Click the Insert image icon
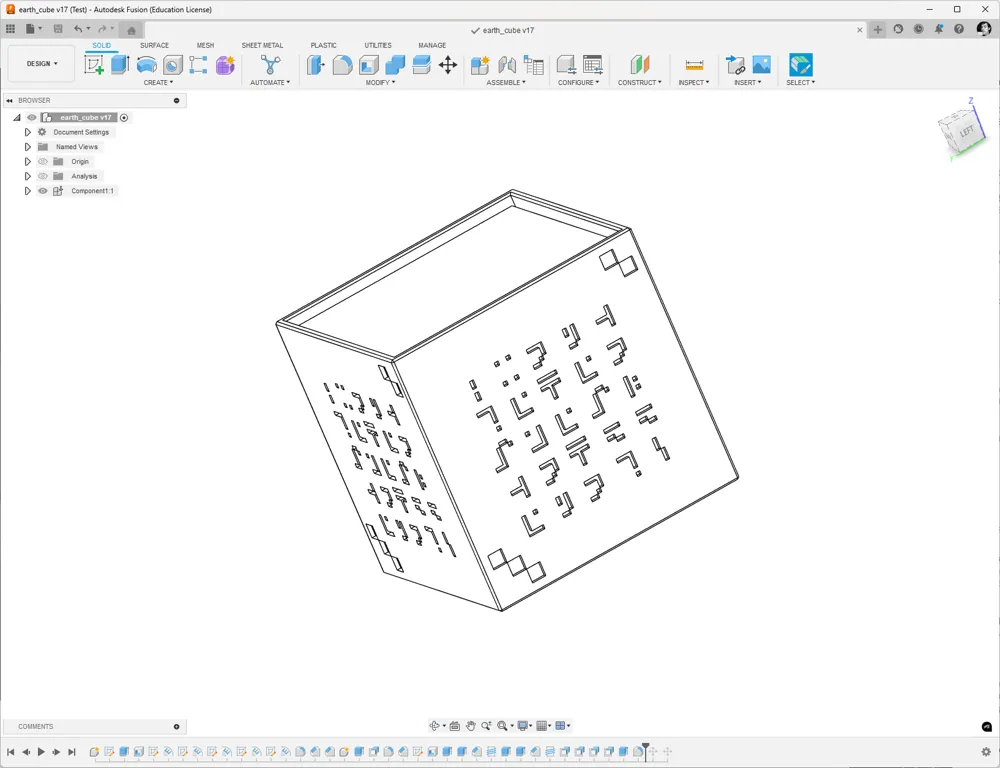Viewport: 1000px width, 768px height. point(761,64)
